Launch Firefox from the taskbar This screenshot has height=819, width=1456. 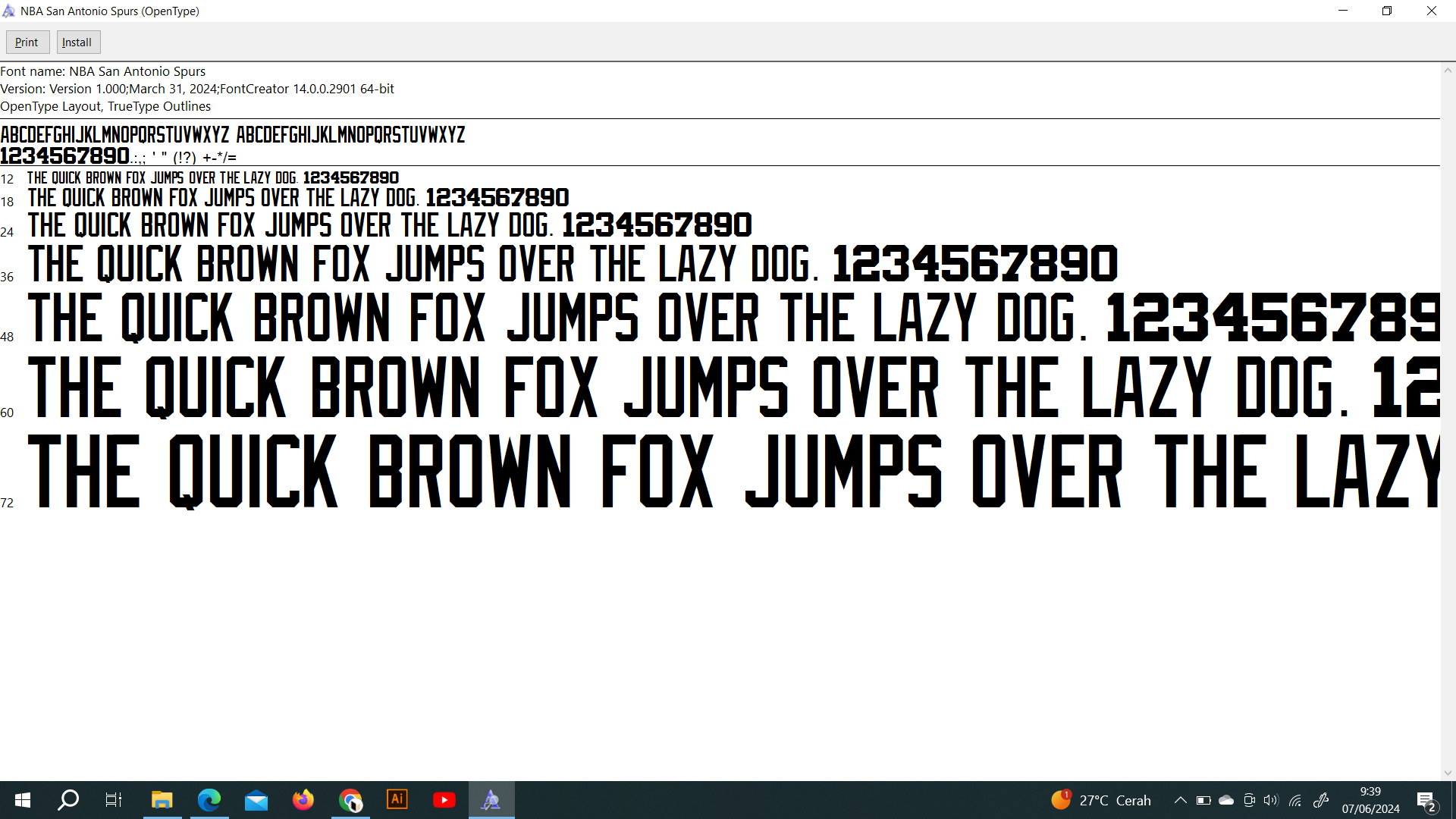303,800
